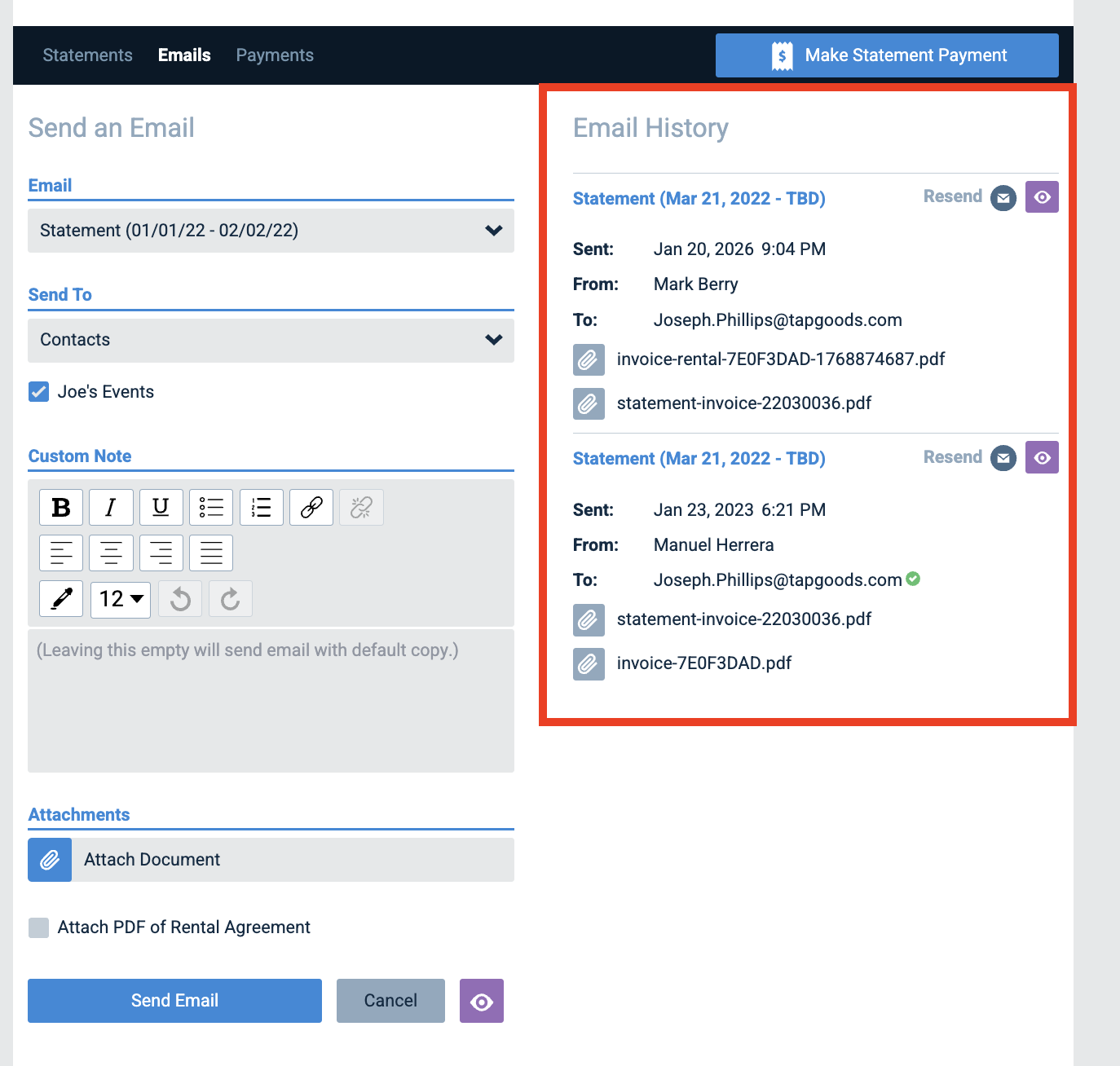This screenshot has height=1066, width=1120.
Task: Open the Statement (01/01/22 - 02/02/22) email dropdown
Action: (271, 231)
